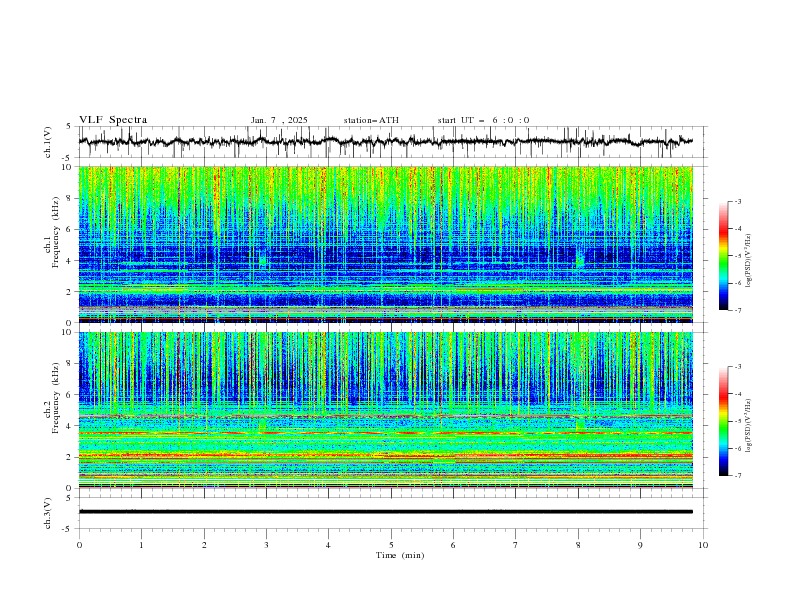
Task: Click the 'ch.3(V)' axis label
Action: (x=48, y=514)
